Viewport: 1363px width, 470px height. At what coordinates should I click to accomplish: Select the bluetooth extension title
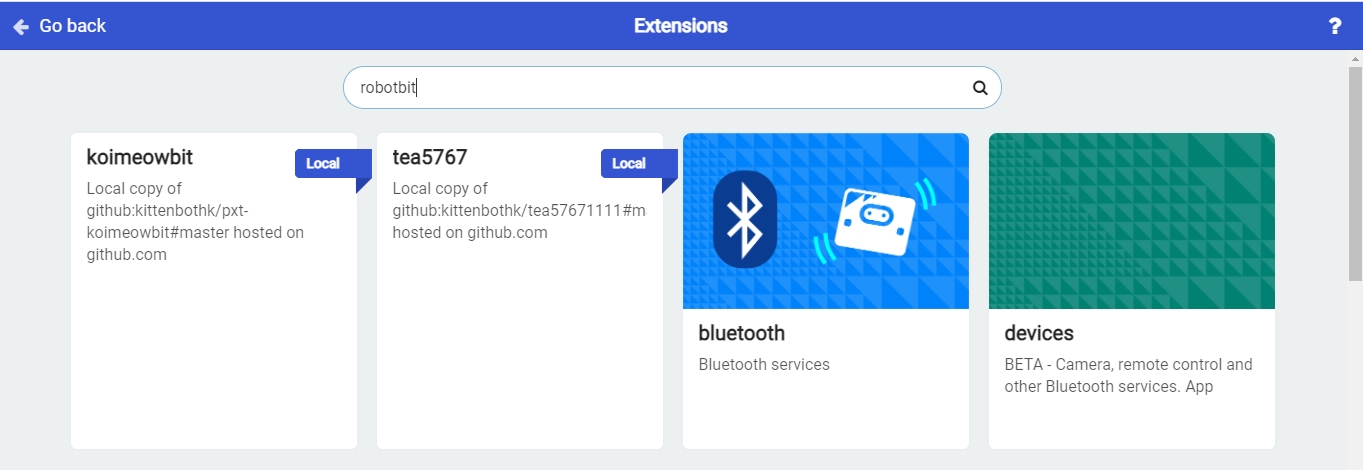point(742,333)
